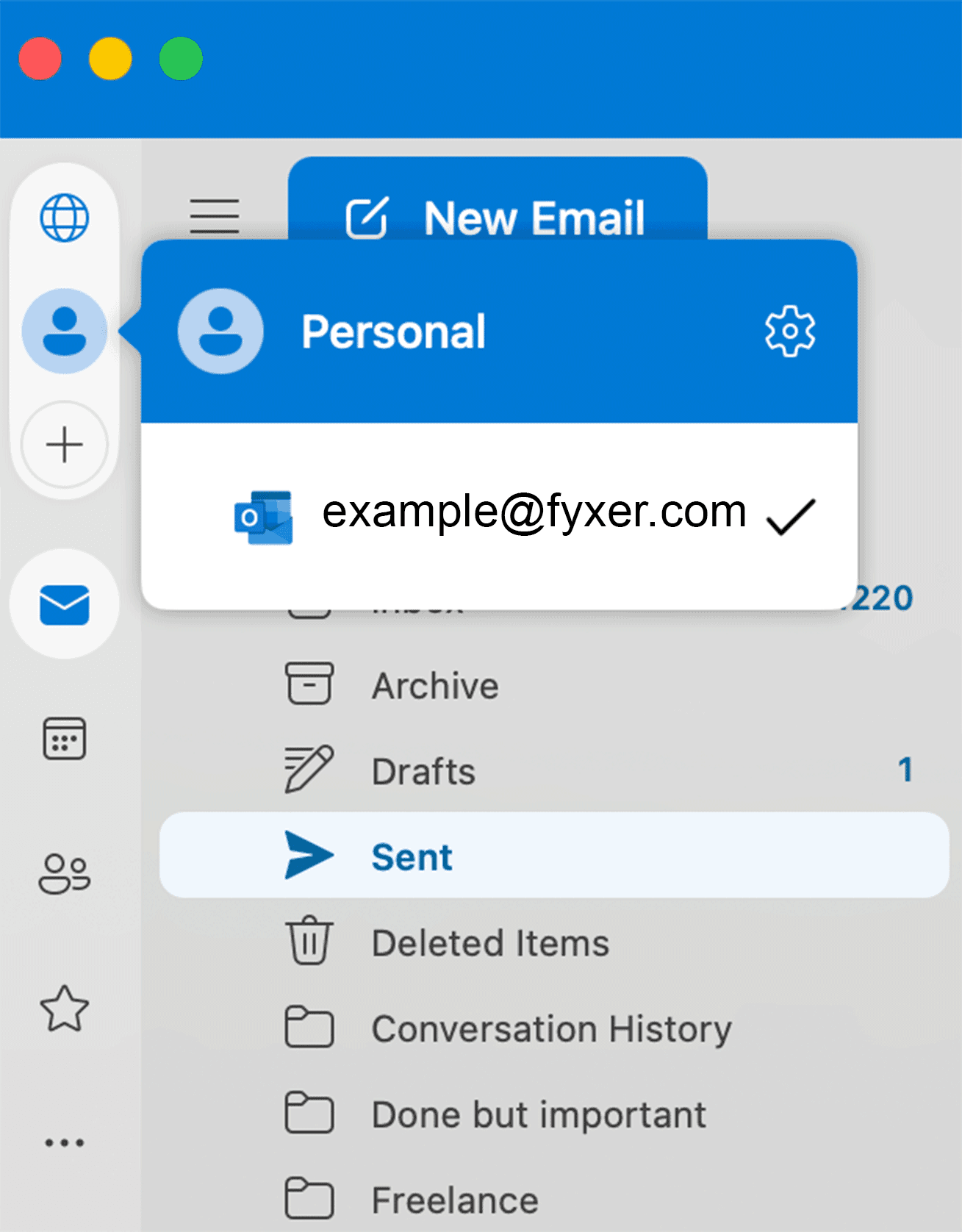Open the Drafts folder
Image resolution: width=962 pixels, height=1232 pixels.
pos(554,771)
